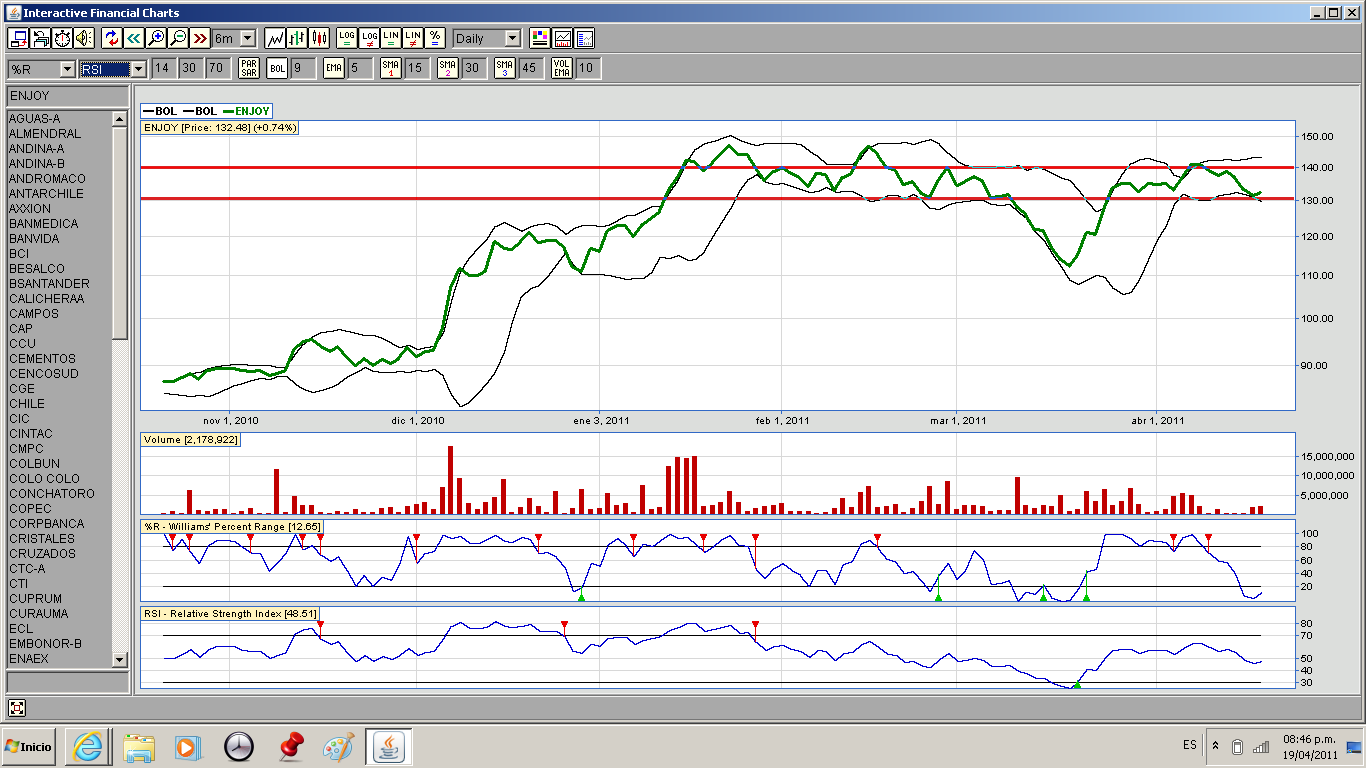Click the red double-right scroll forward icon
Screen dimensions: 1366x768
tap(199, 38)
